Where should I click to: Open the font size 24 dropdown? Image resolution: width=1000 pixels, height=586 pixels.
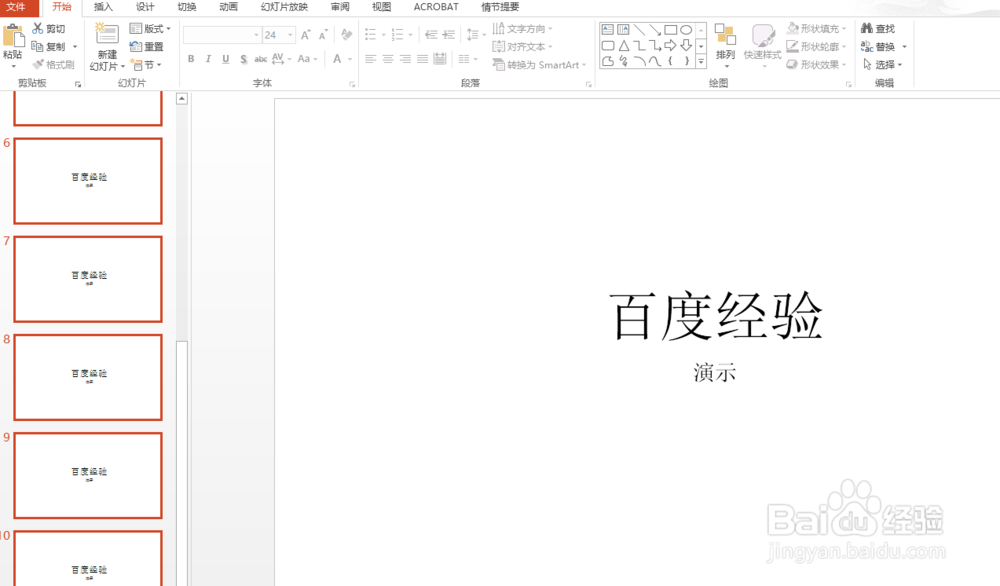tap(290, 35)
